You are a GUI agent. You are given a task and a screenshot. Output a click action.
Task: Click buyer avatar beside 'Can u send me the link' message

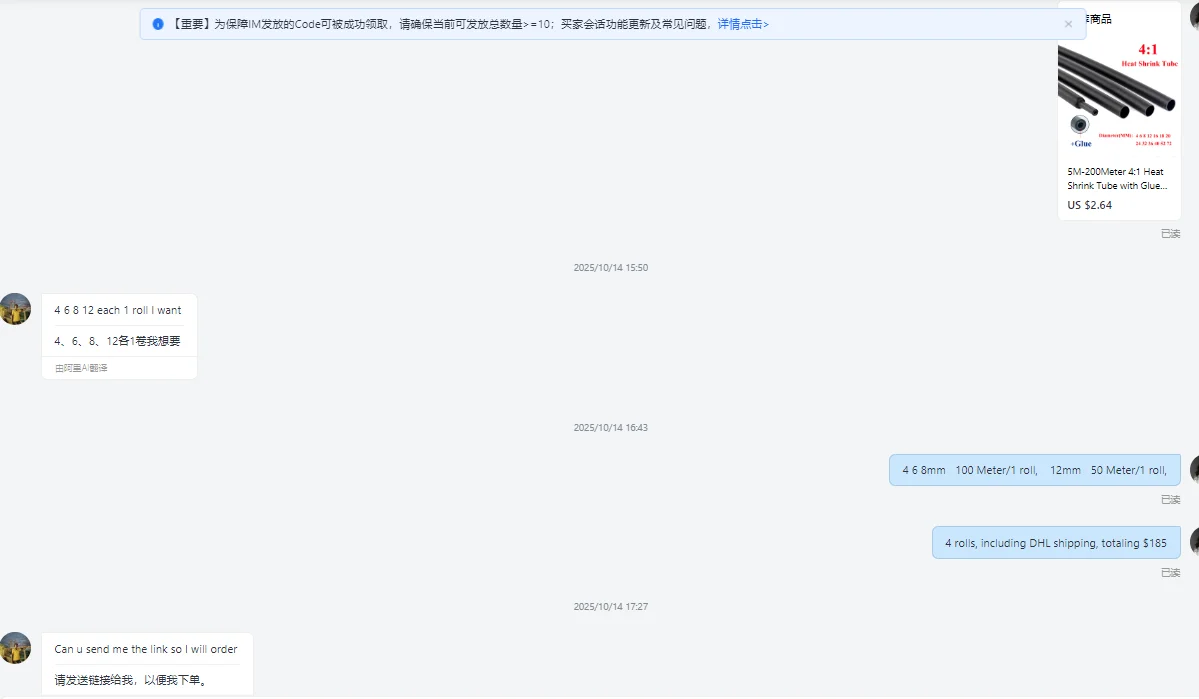(x=15, y=648)
